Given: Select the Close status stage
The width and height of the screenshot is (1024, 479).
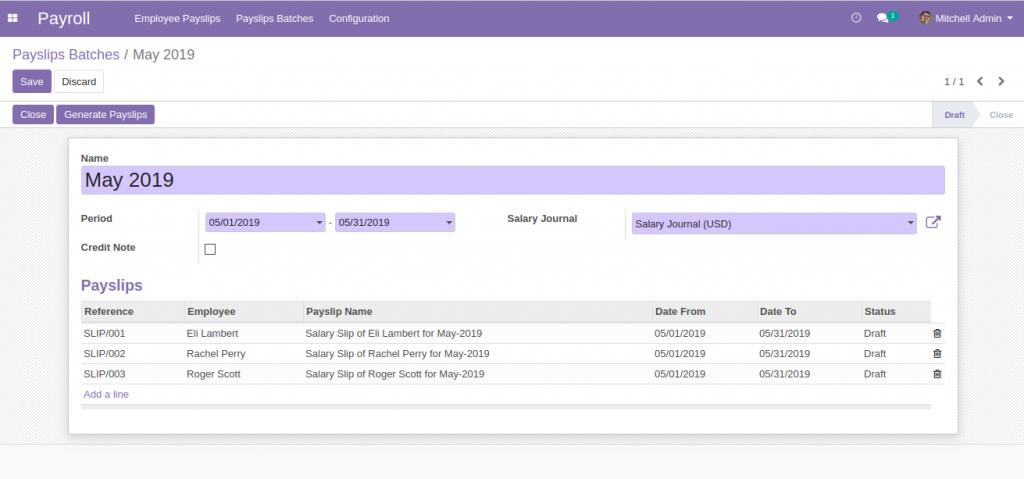Looking at the screenshot, I should [1000, 115].
